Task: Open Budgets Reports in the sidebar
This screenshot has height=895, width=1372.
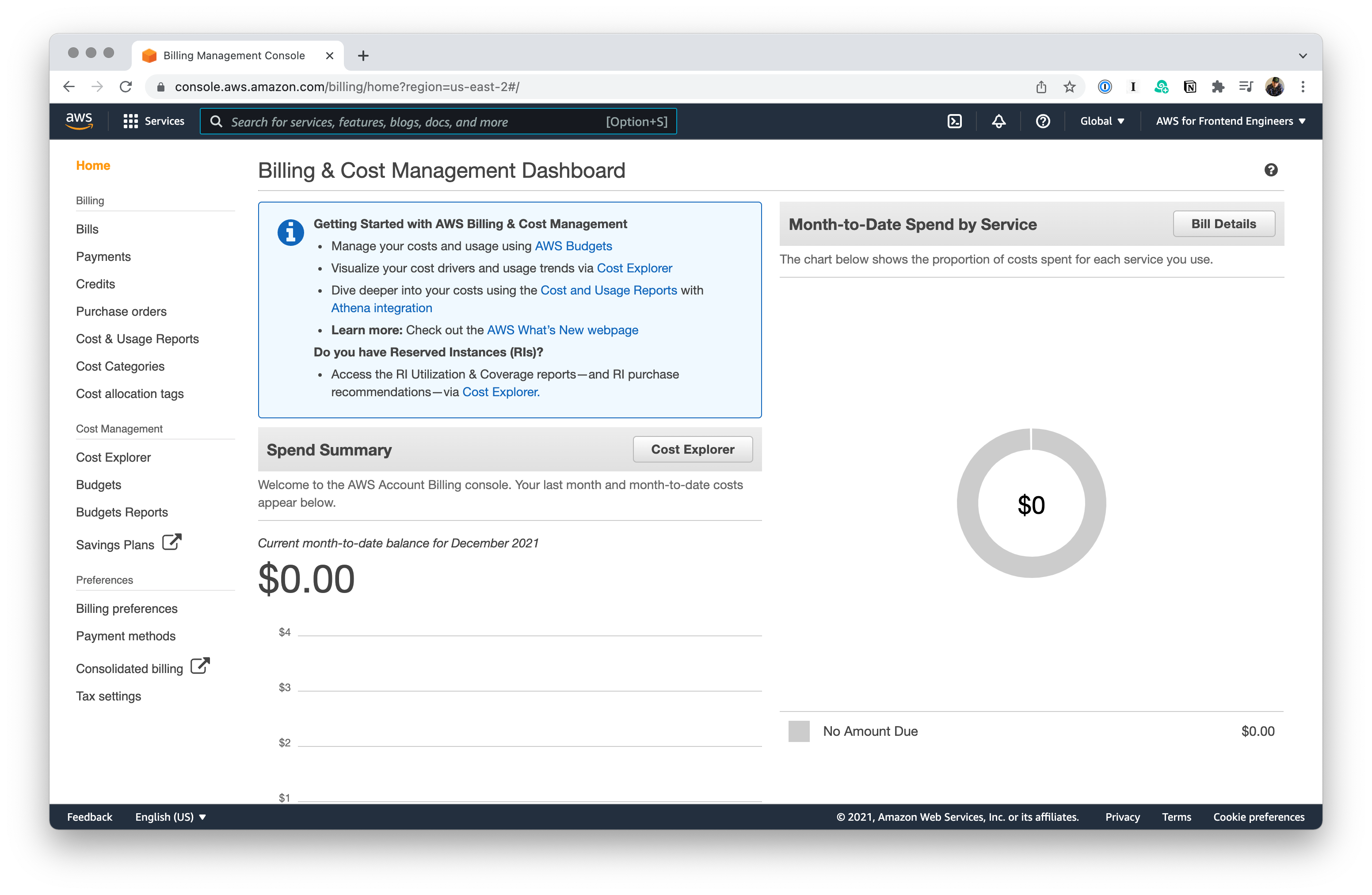Action: (122, 512)
